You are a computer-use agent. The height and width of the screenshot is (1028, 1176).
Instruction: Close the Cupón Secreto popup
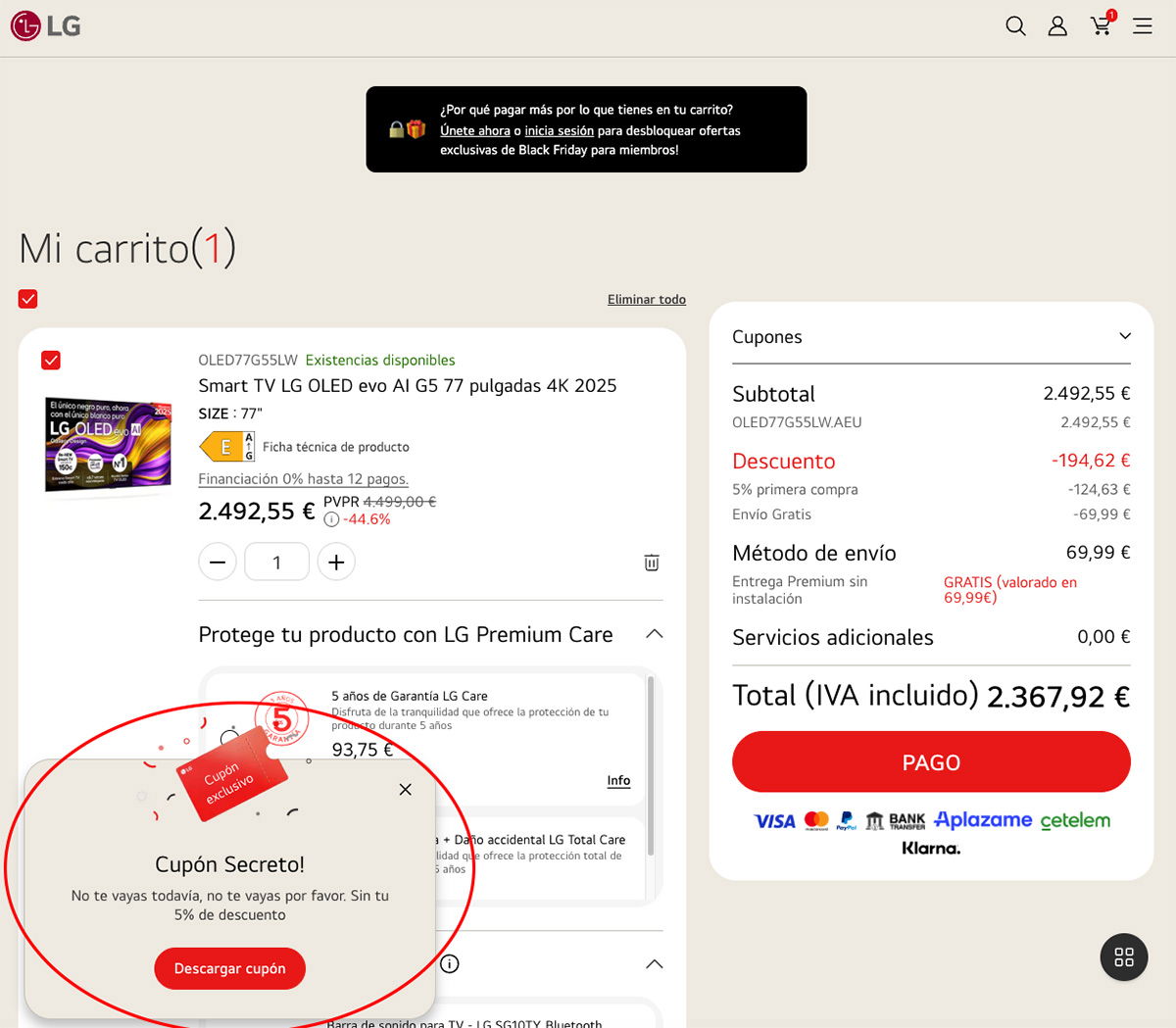(x=406, y=790)
